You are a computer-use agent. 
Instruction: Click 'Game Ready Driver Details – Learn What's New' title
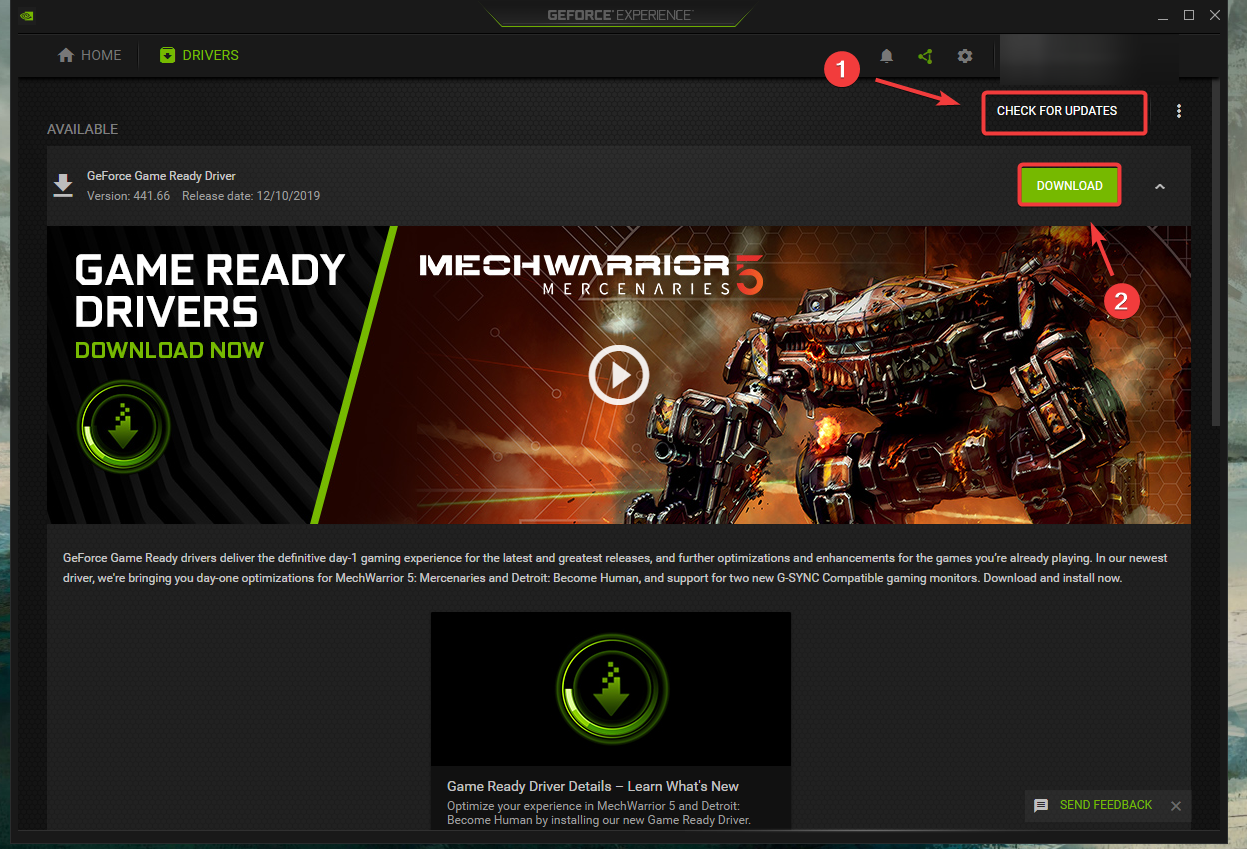[x=593, y=786]
